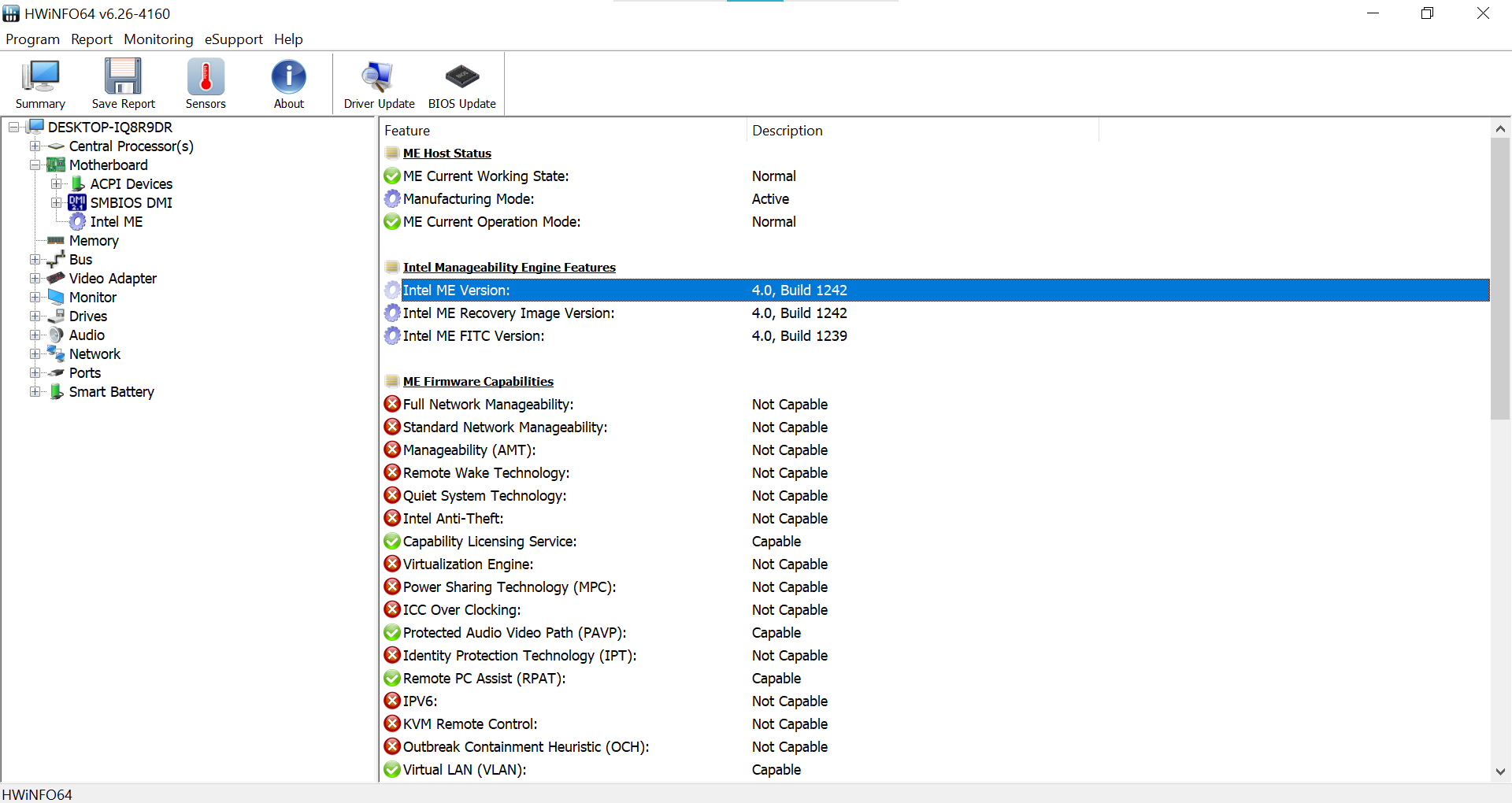Screen dimensions: 1512x803
Task: Expand the Ports node
Action: (x=35, y=372)
